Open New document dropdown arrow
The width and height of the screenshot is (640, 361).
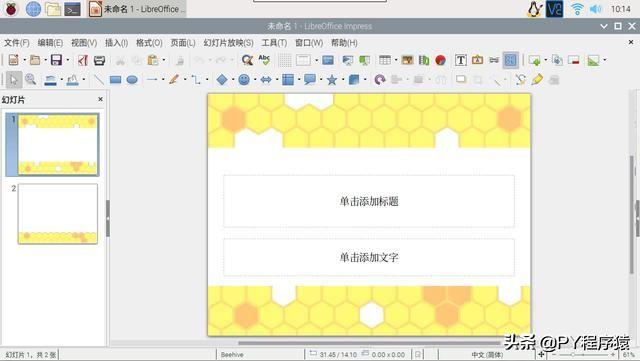point(24,60)
